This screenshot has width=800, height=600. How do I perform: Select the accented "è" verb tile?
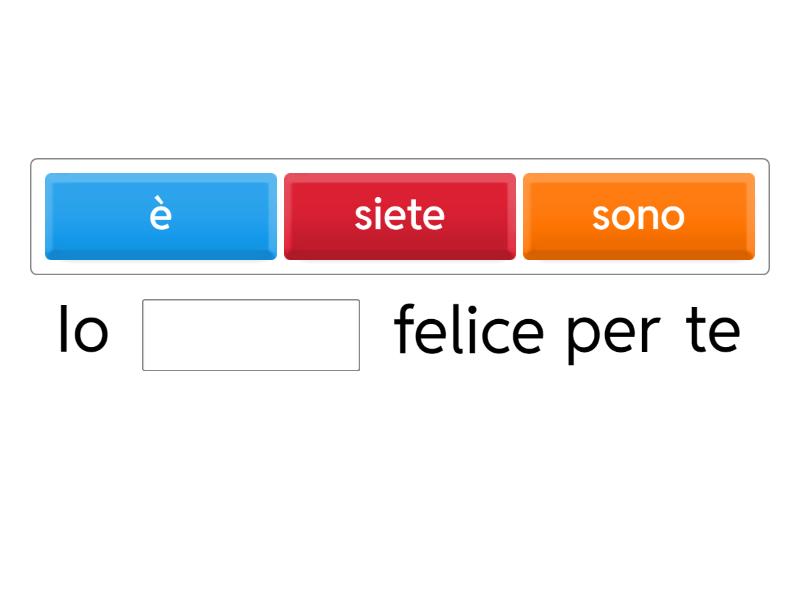161,216
